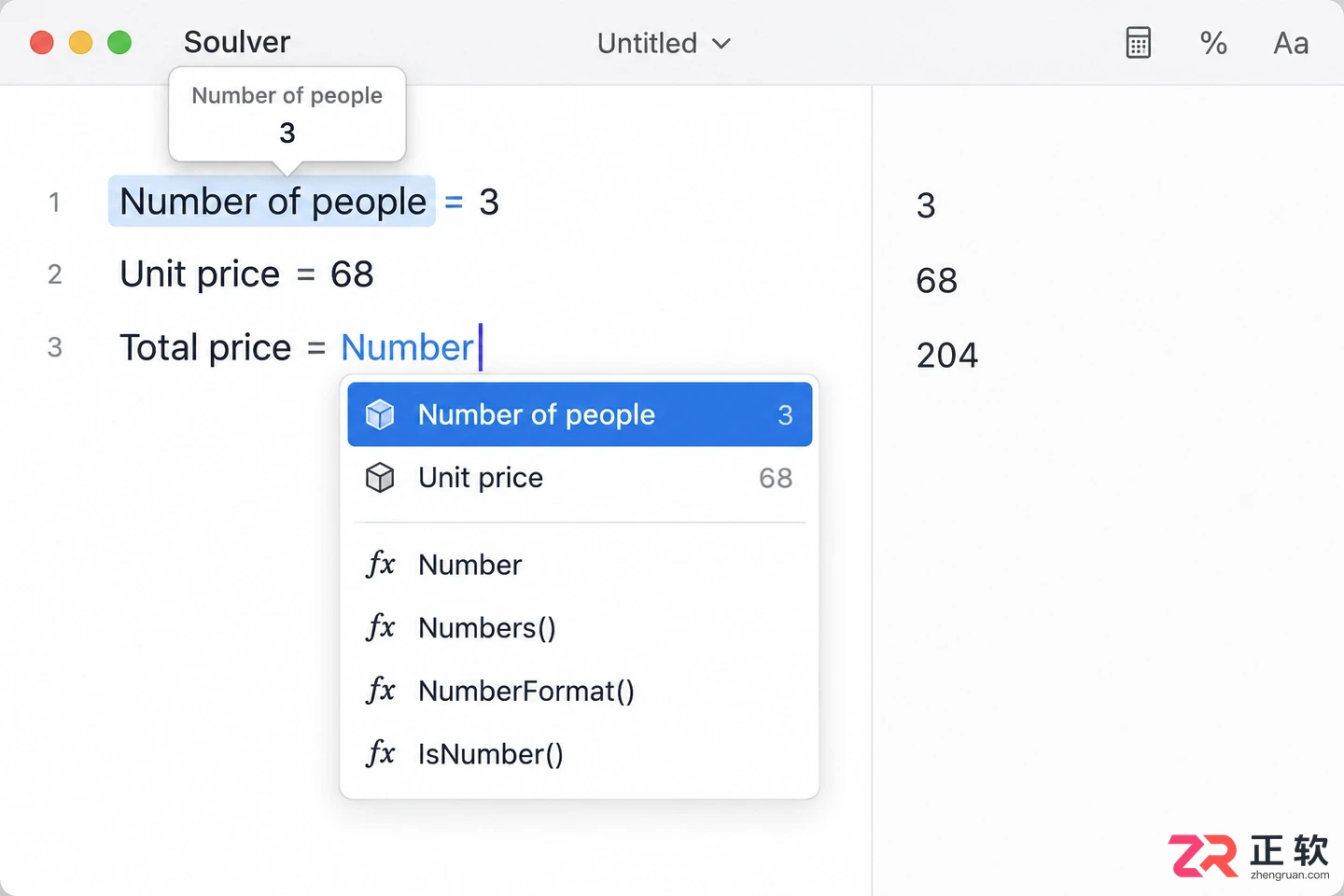
Task: Click the result 68 in the answers column
Action: pyautogui.click(x=937, y=281)
